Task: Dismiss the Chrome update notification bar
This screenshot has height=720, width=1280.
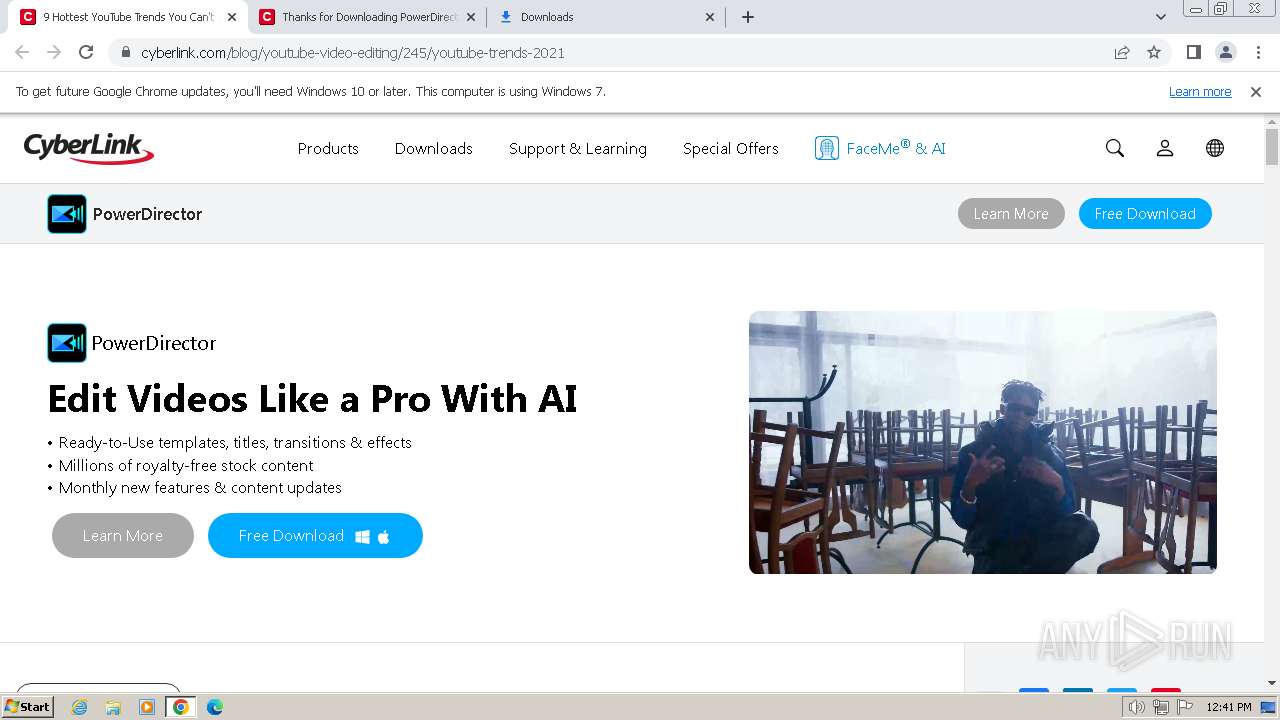Action: coord(1256,92)
